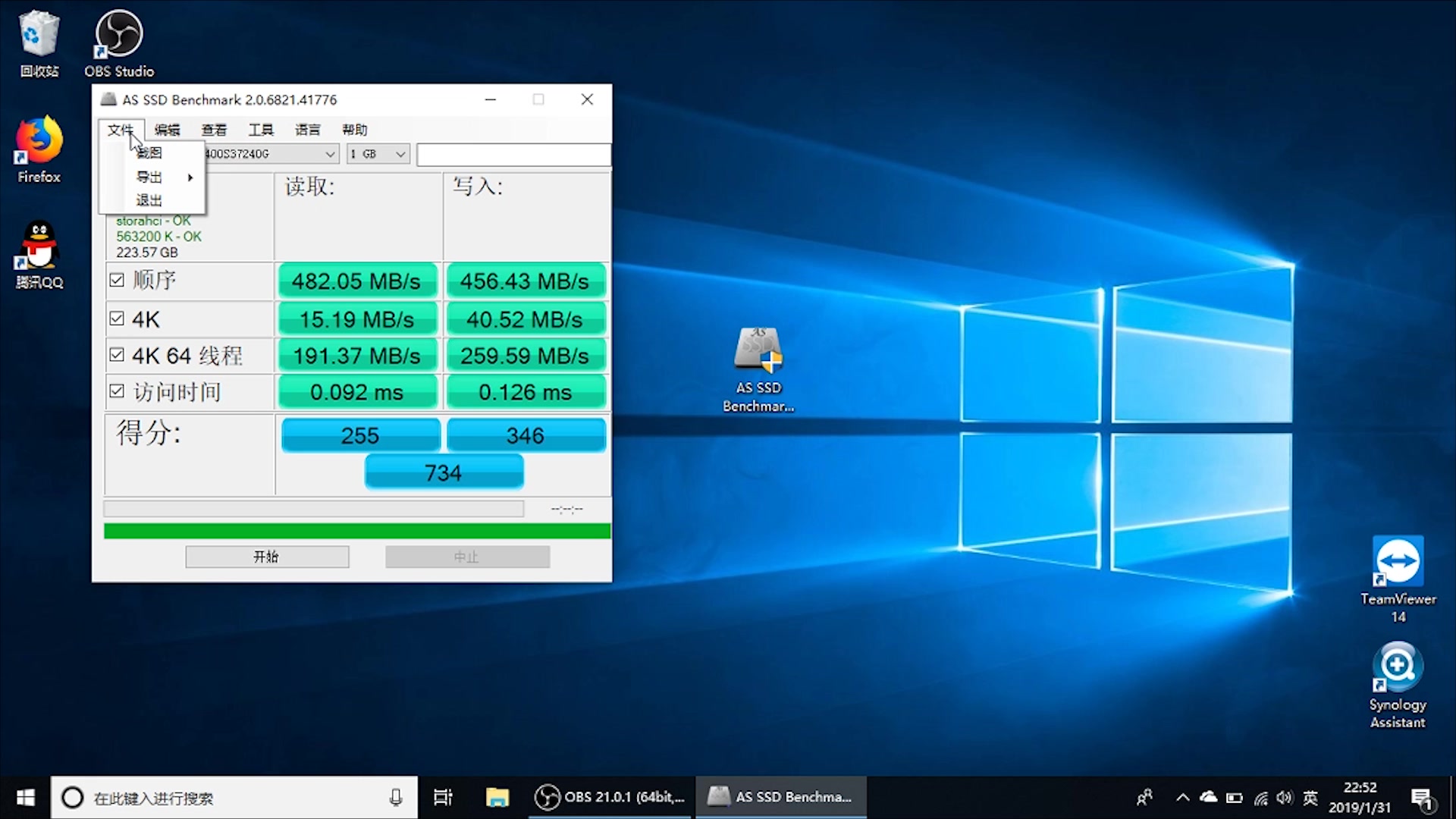The width and height of the screenshot is (1456, 819).
Task: Click the 开始 start button
Action: tap(267, 557)
